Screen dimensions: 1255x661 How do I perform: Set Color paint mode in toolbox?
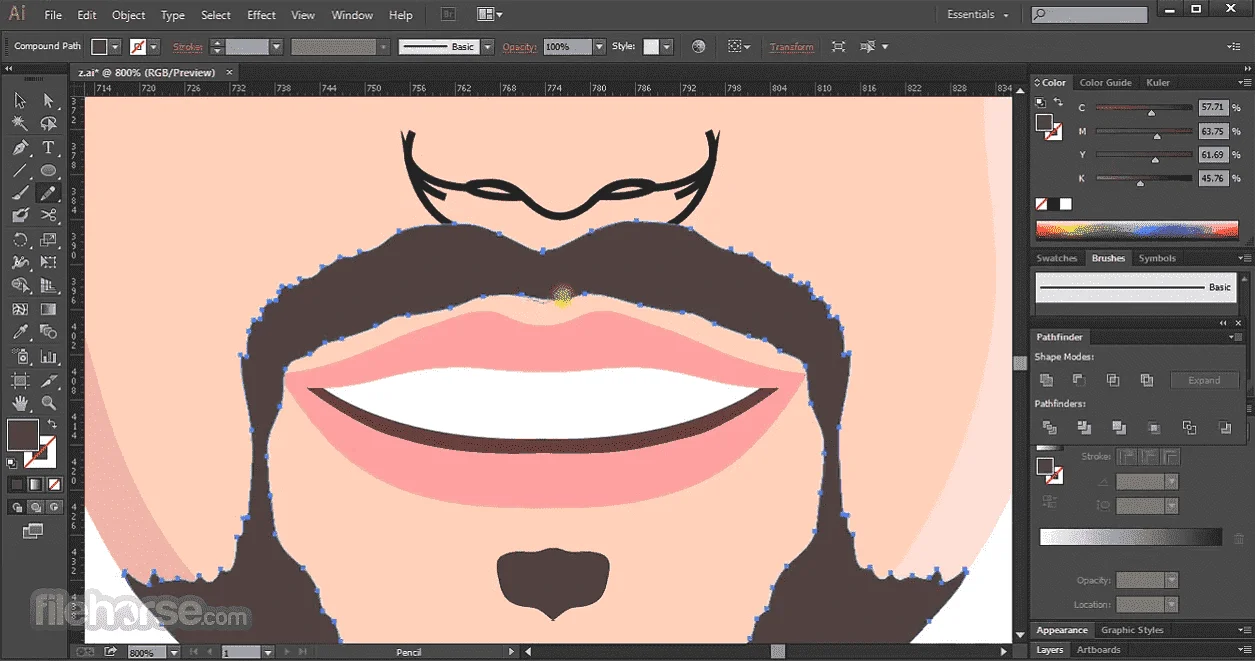coord(17,484)
